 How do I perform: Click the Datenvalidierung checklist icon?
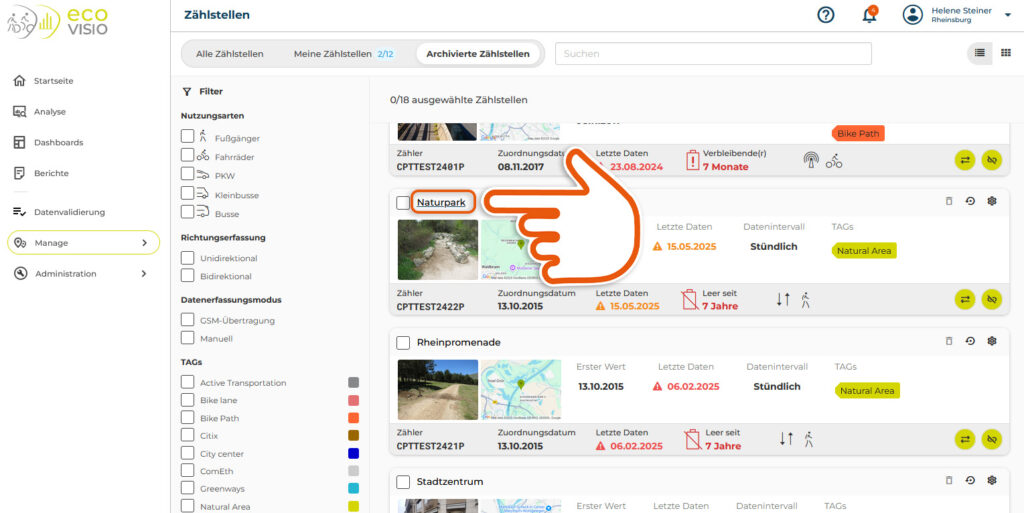click(20, 212)
